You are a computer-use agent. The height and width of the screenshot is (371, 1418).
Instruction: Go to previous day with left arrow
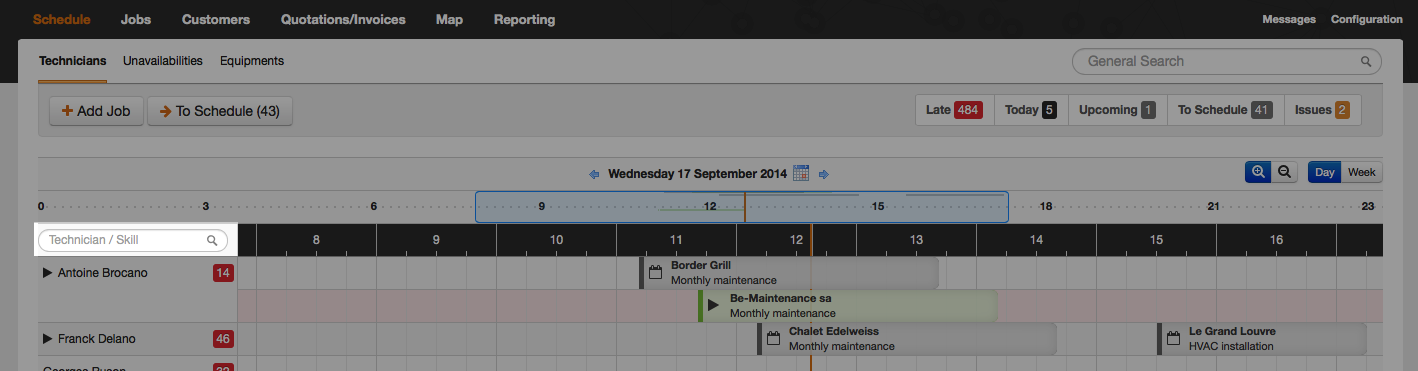[x=594, y=174]
